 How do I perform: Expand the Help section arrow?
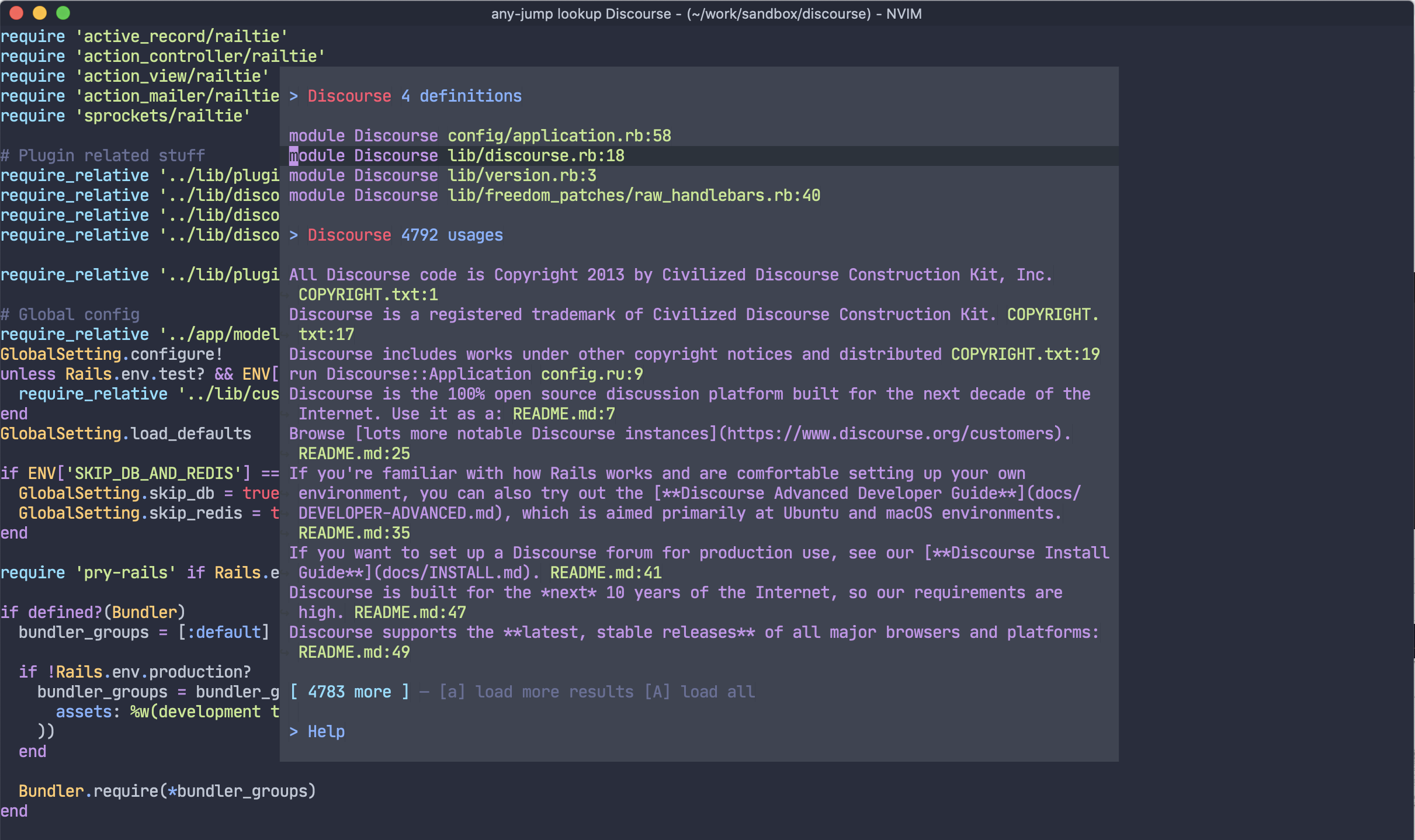coord(293,731)
